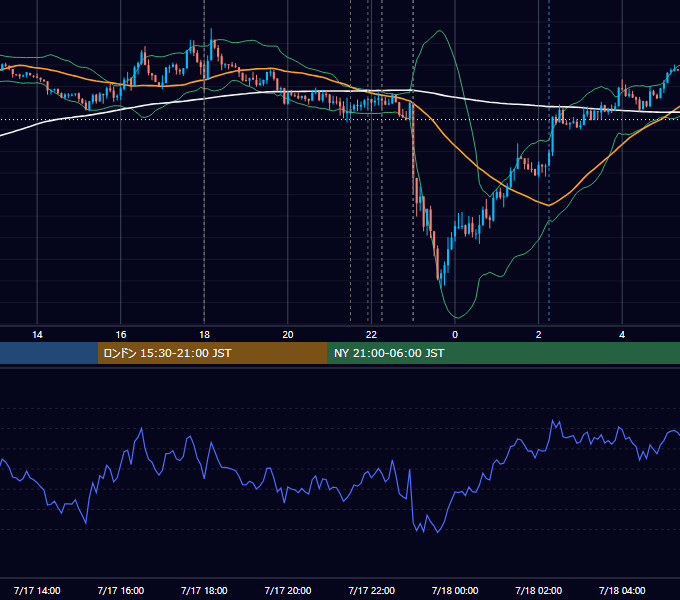The height and width of the screenshot is (600, 680).
Task: Select the 2 hour axis label
Action: [539, 335]
